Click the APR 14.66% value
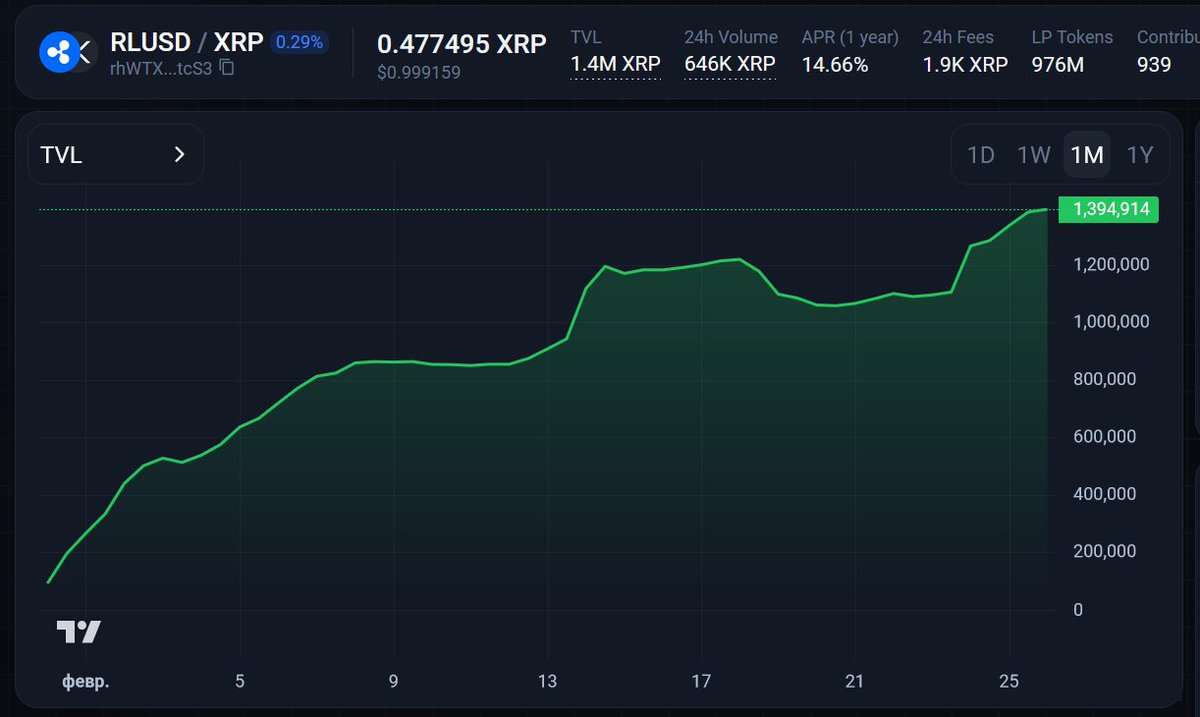 coord(835,65)
